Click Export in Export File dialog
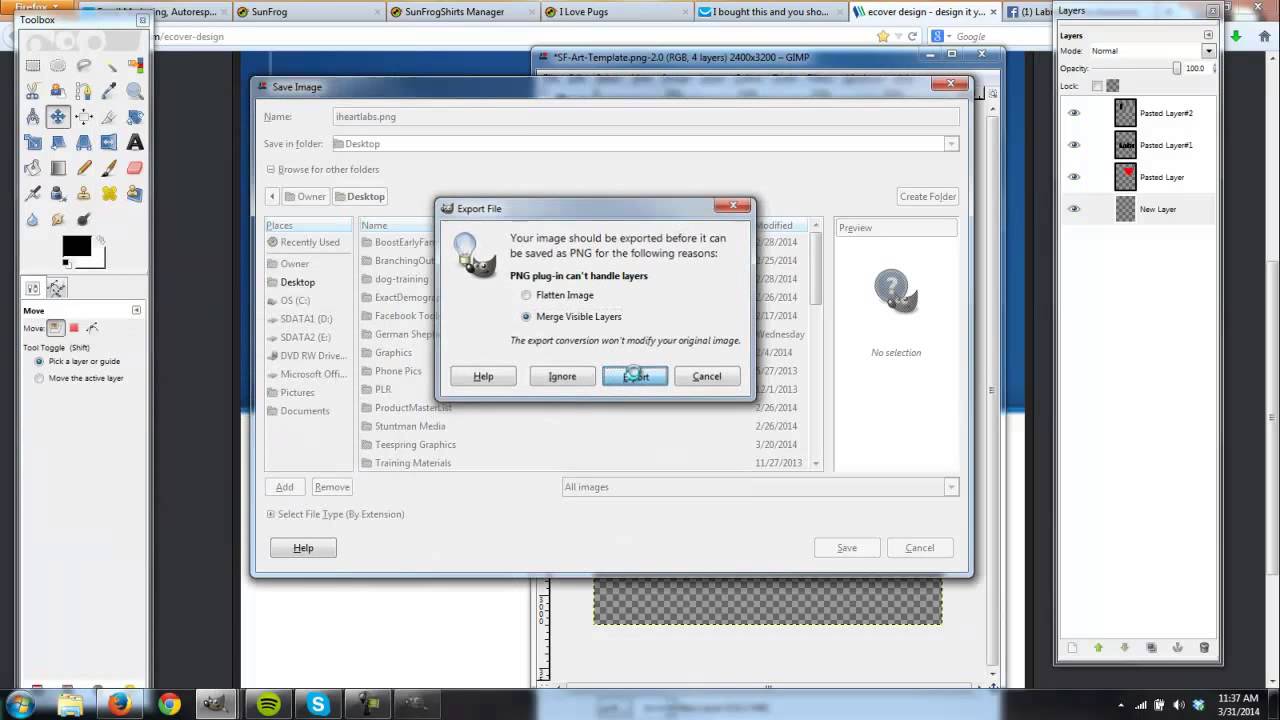The width and height of the screenshot is (1280, 720). (x=635, y=376)
